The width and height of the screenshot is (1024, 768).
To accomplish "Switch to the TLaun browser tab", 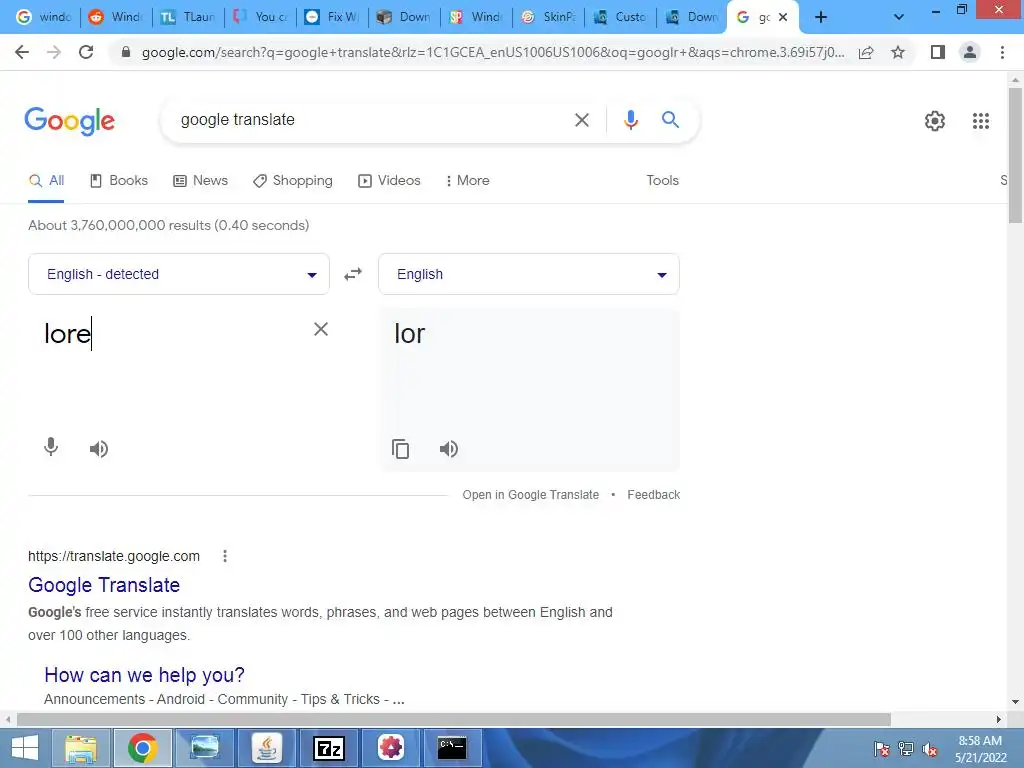I will tap(187, 18).
